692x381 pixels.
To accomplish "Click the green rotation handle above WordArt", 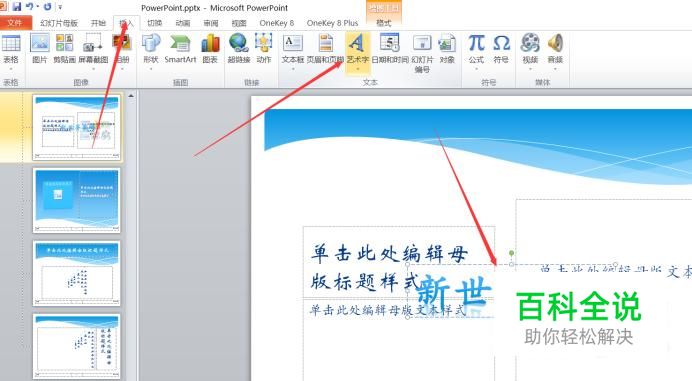I will pyautogui.click(x=511, y=253).
